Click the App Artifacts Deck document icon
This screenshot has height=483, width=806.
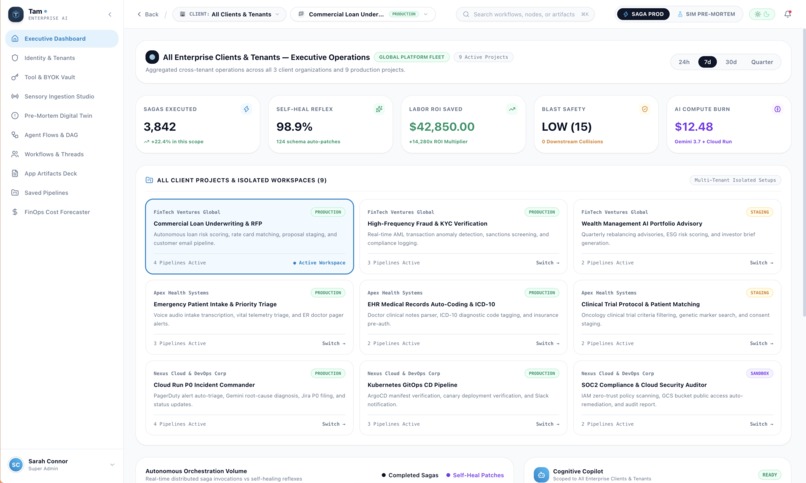(15, 173)
